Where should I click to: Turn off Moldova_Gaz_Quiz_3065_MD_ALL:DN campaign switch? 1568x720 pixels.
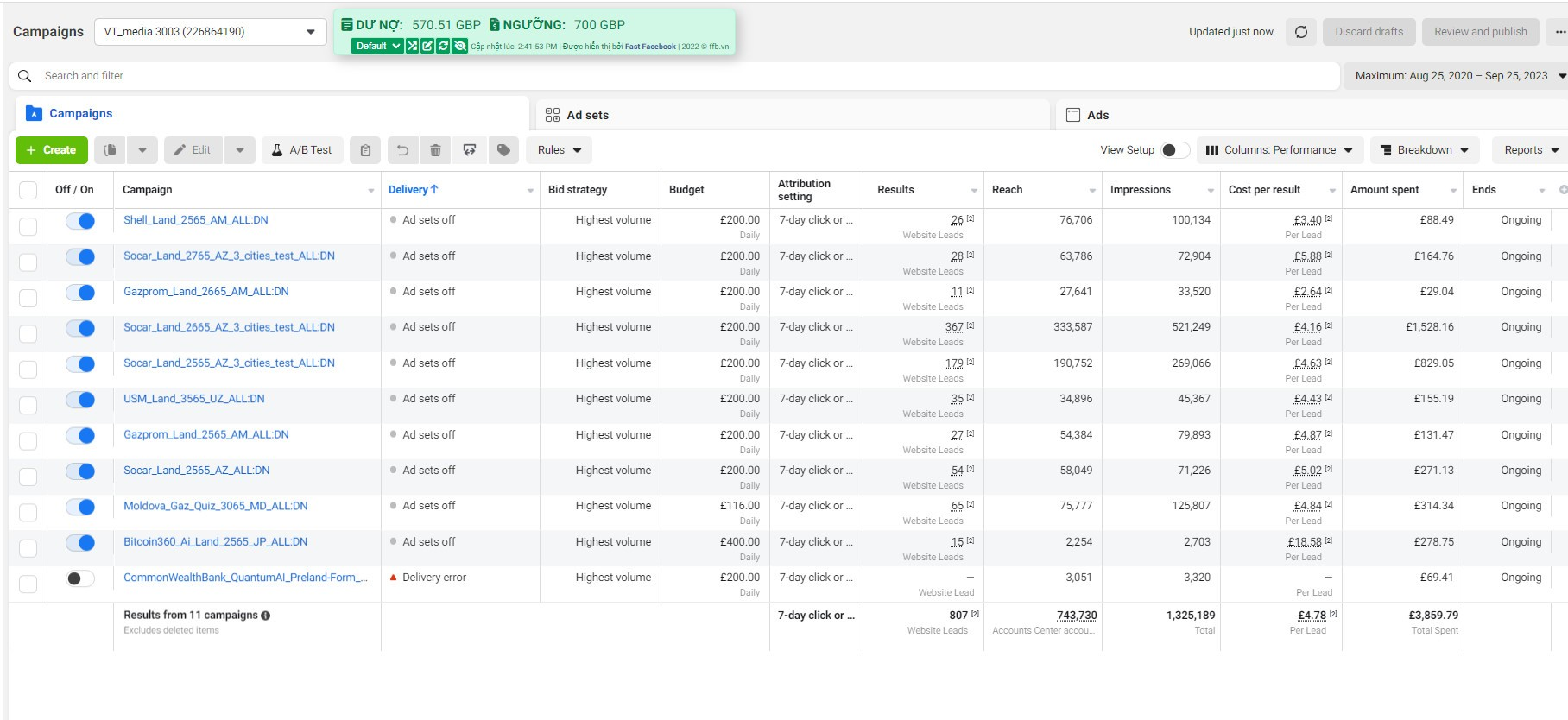tap(80, 507)
